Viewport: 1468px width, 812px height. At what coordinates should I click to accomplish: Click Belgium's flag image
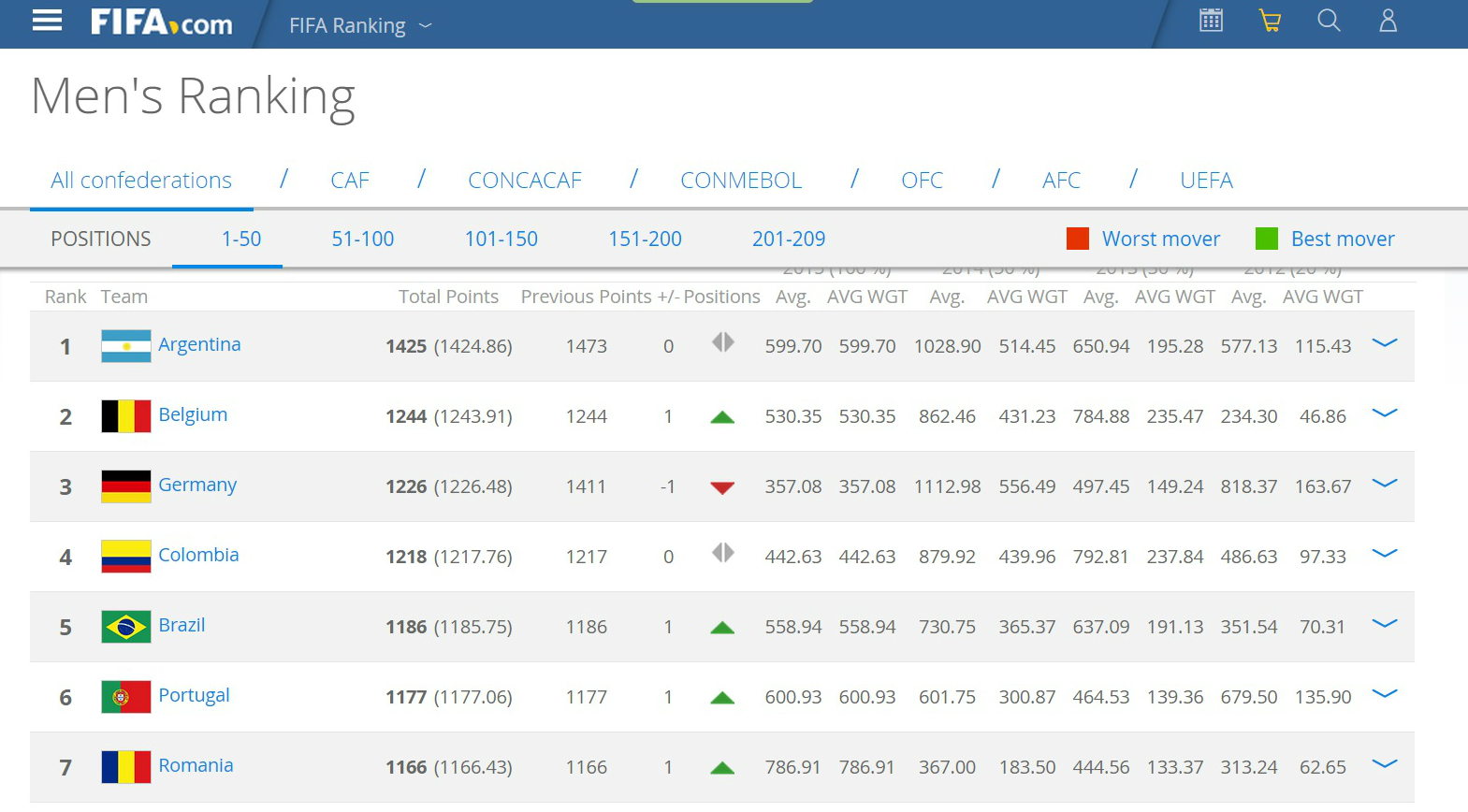[x=126, y=416]
